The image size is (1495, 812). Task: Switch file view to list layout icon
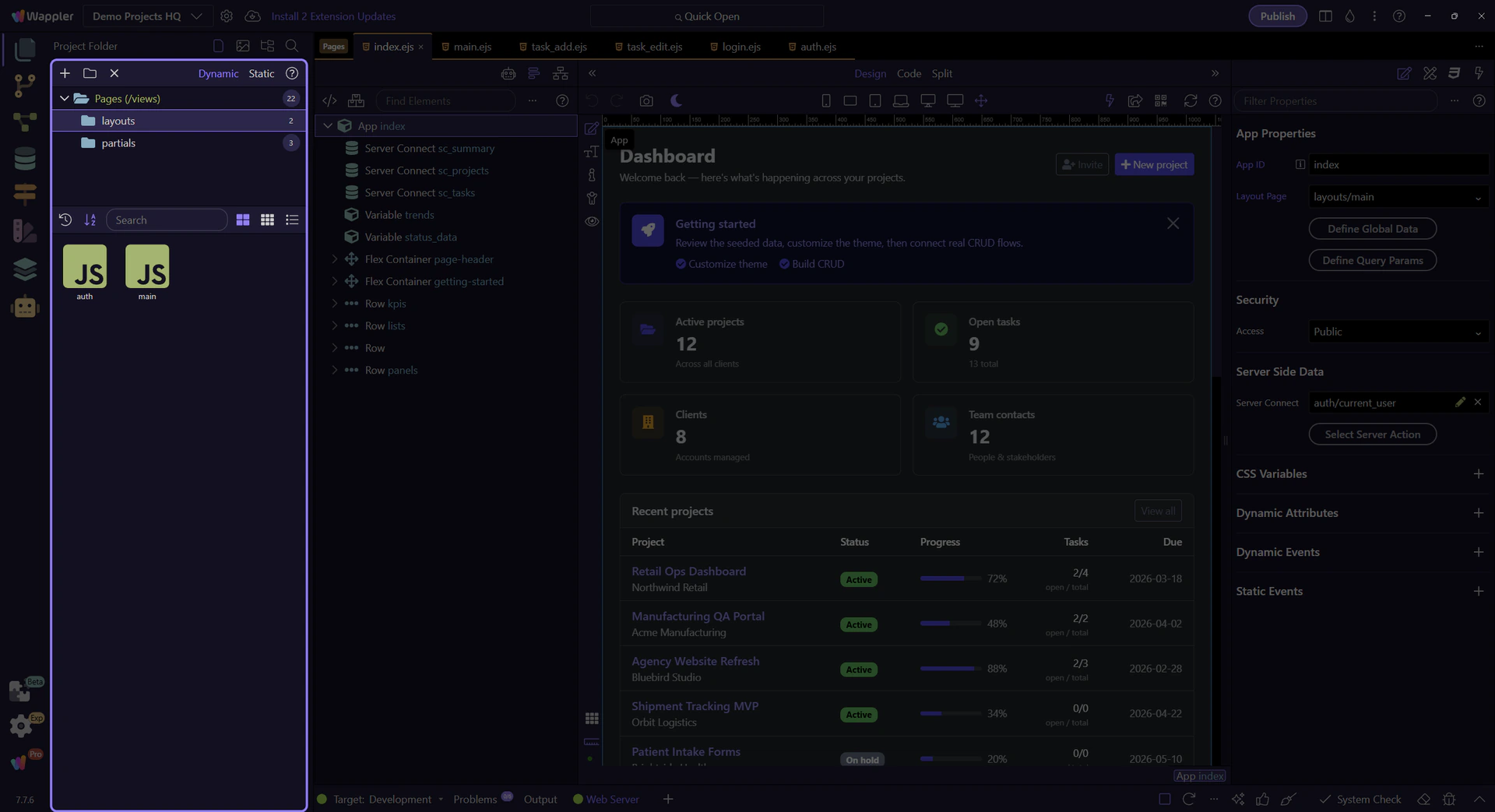pos(292,220)
